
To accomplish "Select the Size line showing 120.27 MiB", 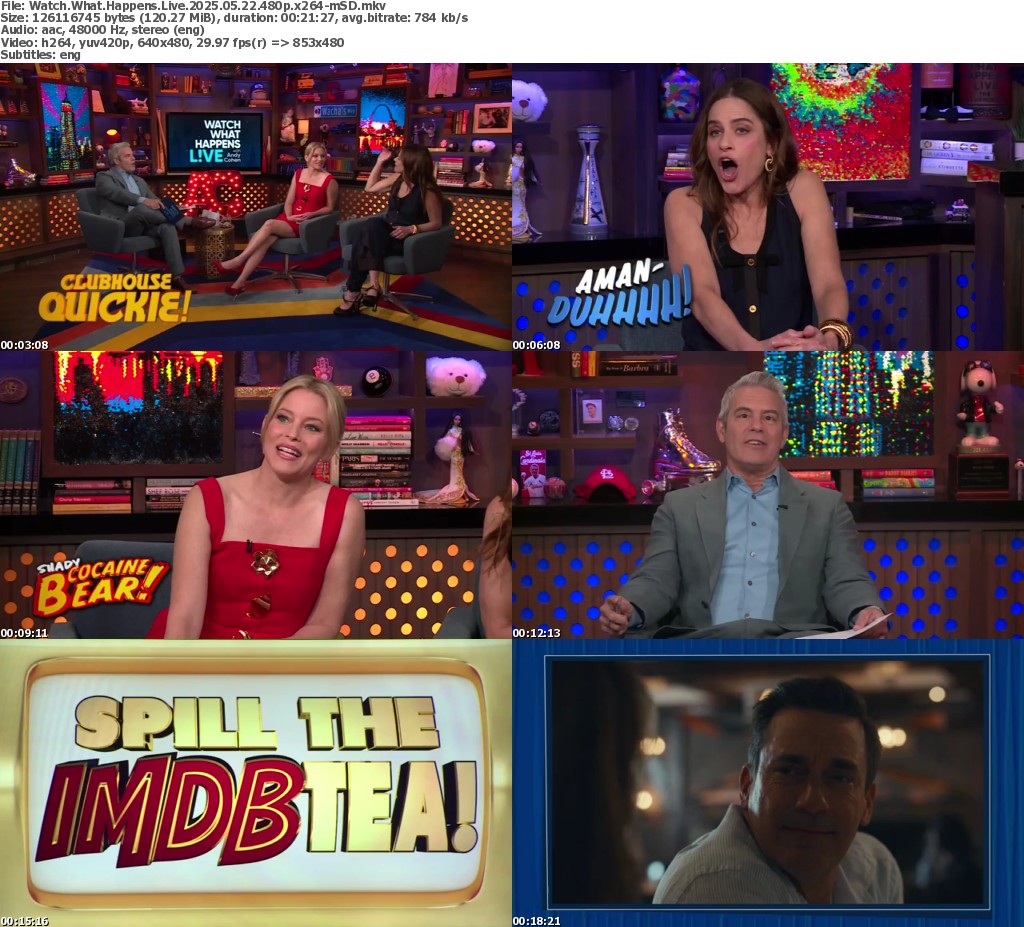I will pos(234,18).
